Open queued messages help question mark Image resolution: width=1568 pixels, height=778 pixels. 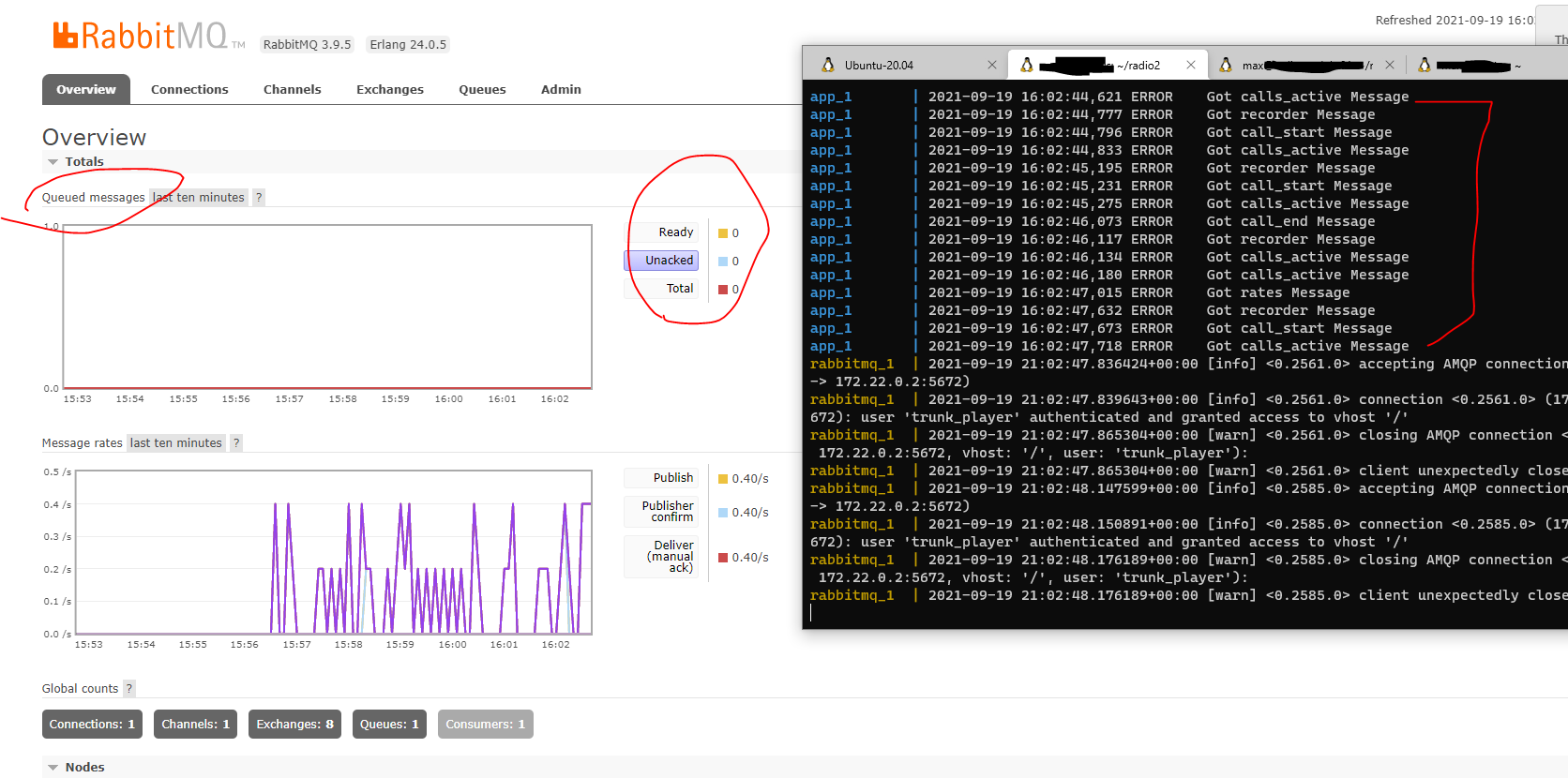(259, 197)
